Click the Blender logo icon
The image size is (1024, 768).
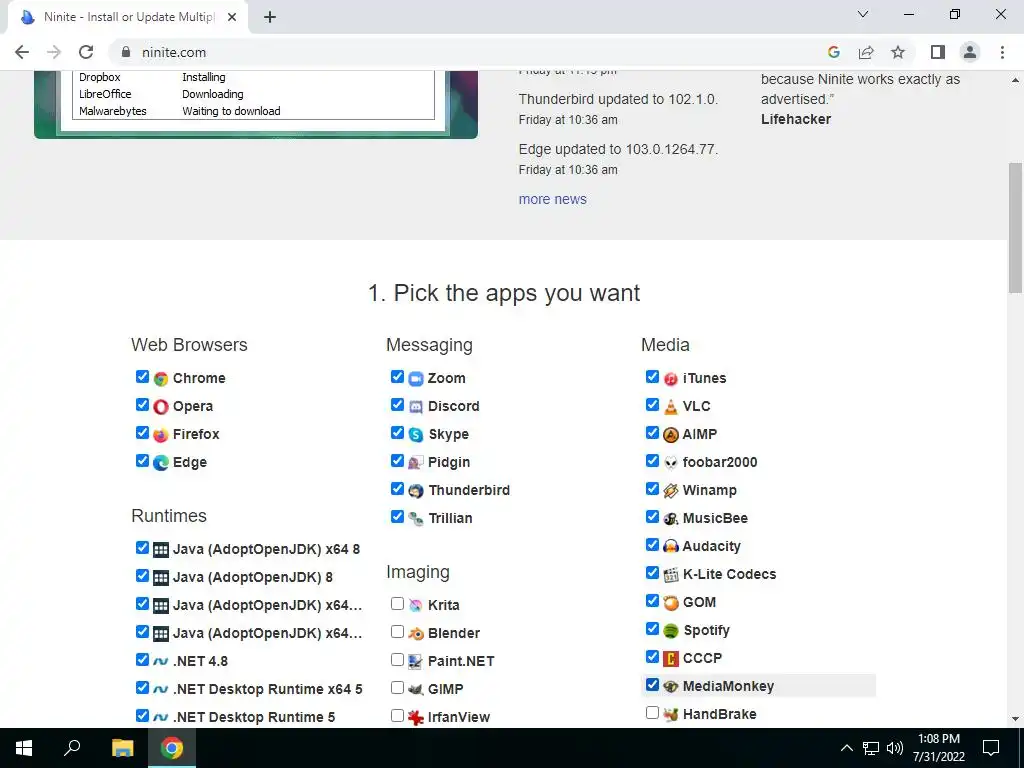(416, 633)
